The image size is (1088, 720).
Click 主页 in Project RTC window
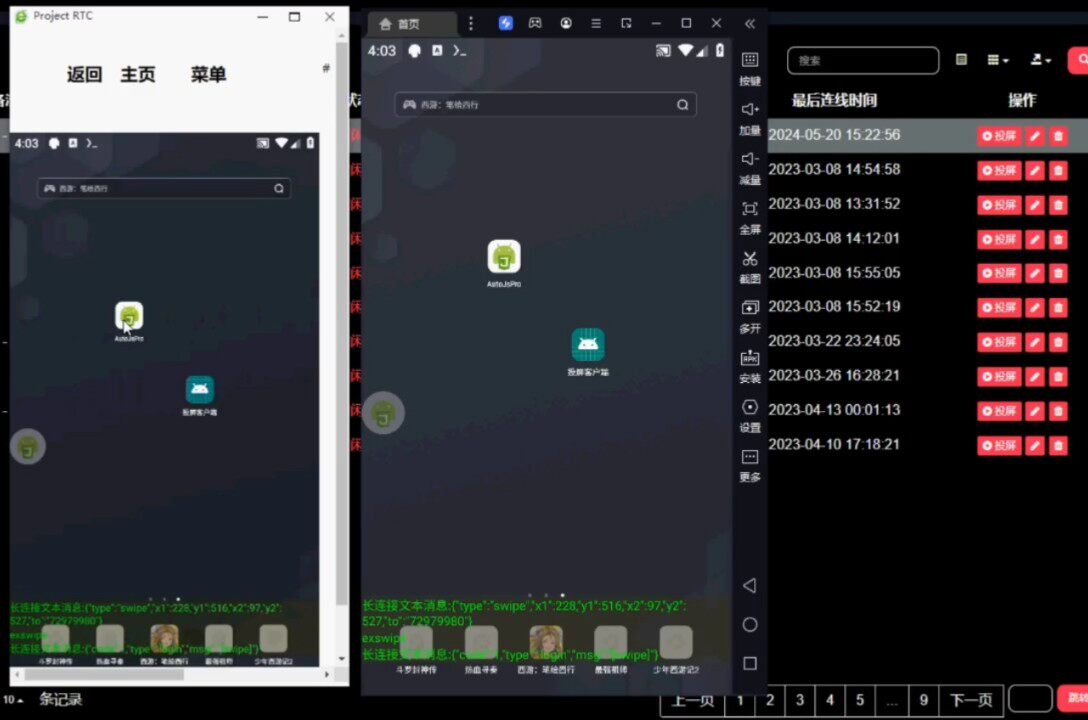coord(138,74)
